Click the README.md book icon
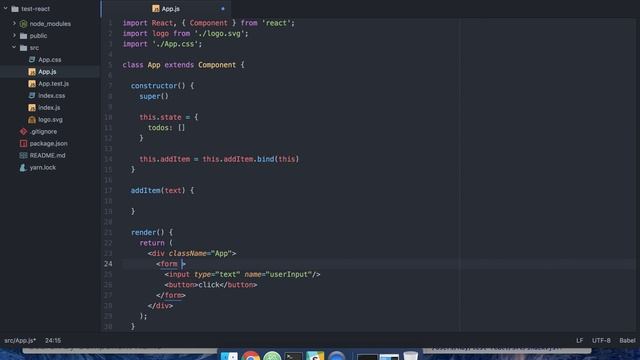The width and height of the screenshot is (640, 360). pyautogui.click(x=23, y=156)
